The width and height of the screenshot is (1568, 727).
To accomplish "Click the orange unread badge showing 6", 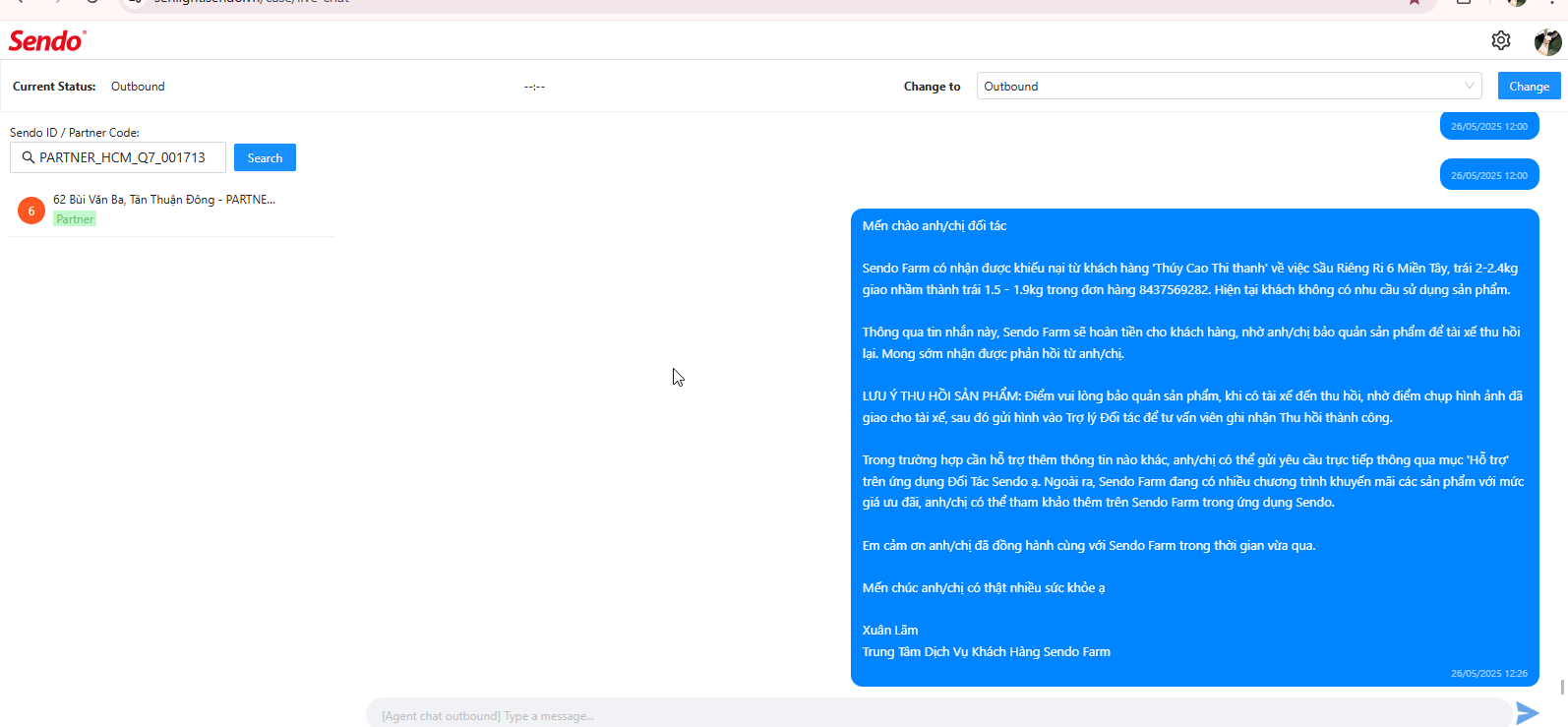I will 31,211.
